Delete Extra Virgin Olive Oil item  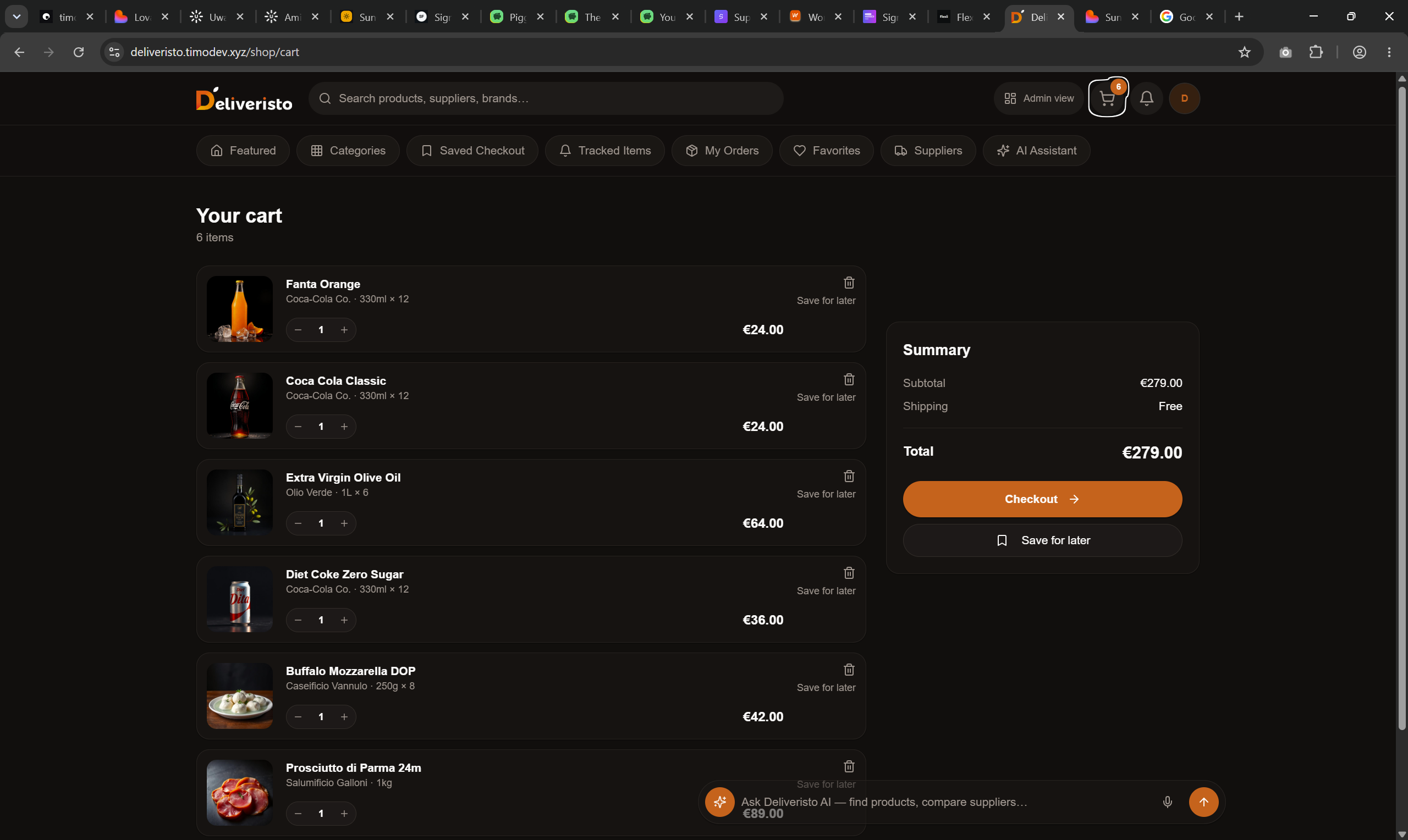tap(849, 476)
